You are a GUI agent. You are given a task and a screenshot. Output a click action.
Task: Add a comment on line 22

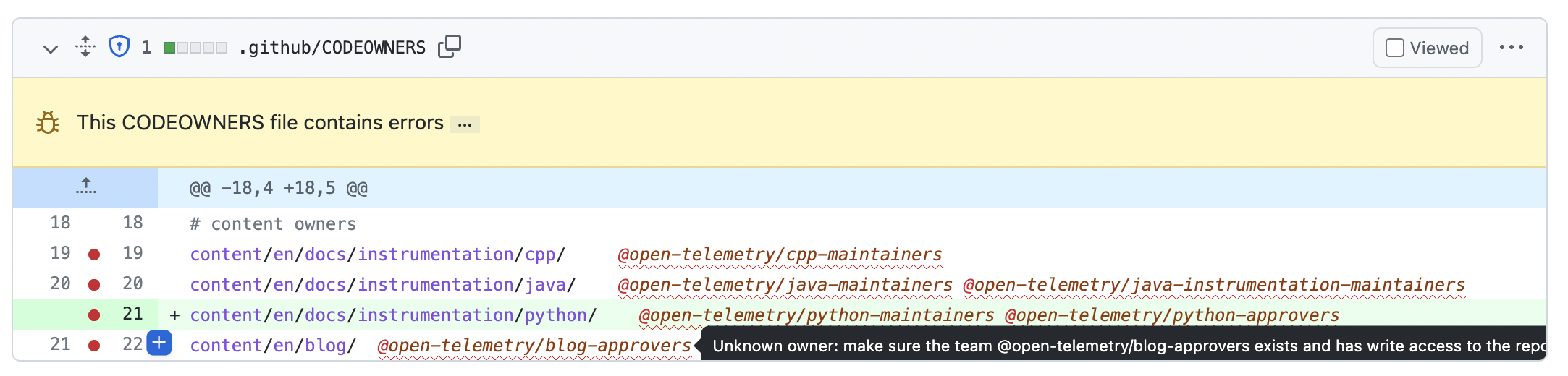(x=159, y=343)
